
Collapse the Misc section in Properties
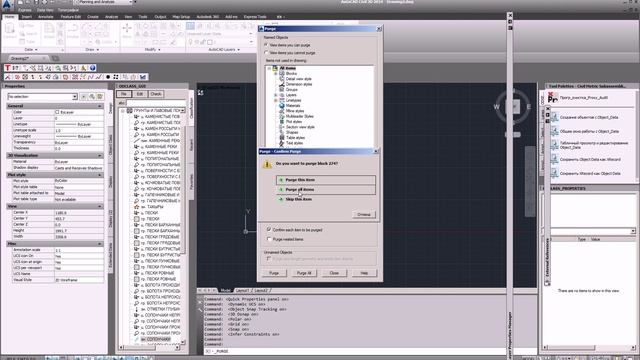(100, 244)
